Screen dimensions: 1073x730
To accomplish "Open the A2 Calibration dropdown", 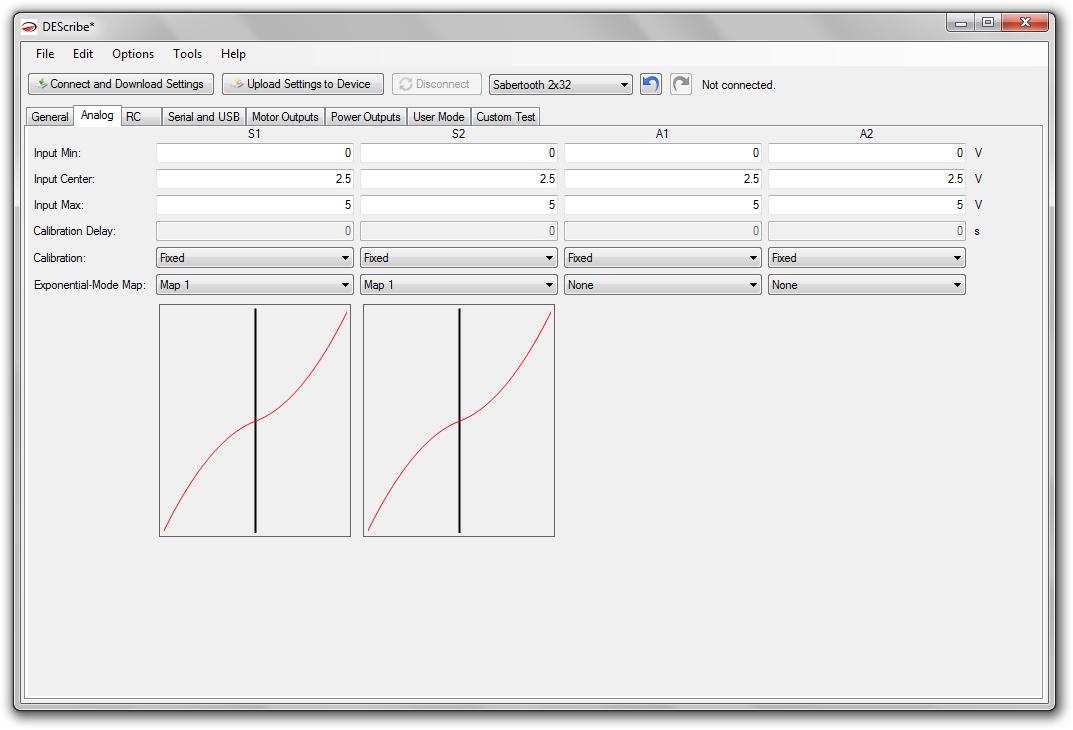I will pos(867,258).
